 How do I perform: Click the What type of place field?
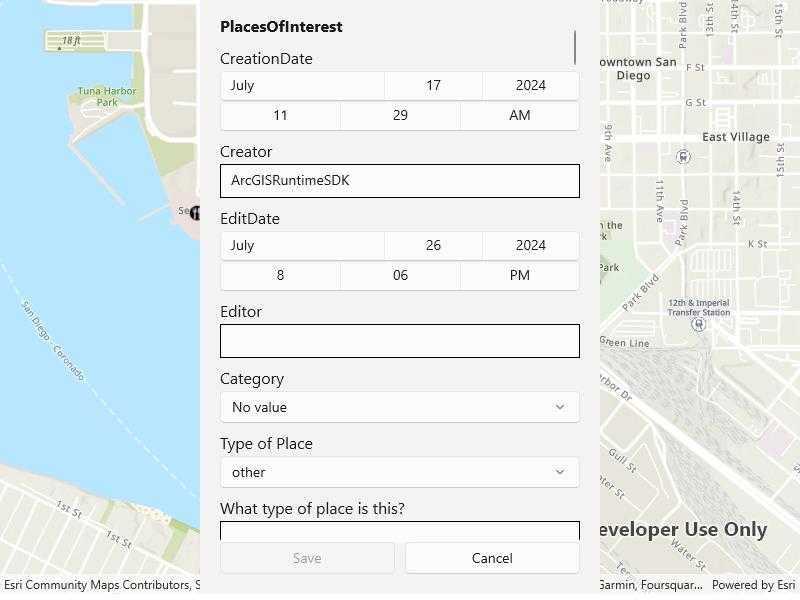(x=399, y=531)
